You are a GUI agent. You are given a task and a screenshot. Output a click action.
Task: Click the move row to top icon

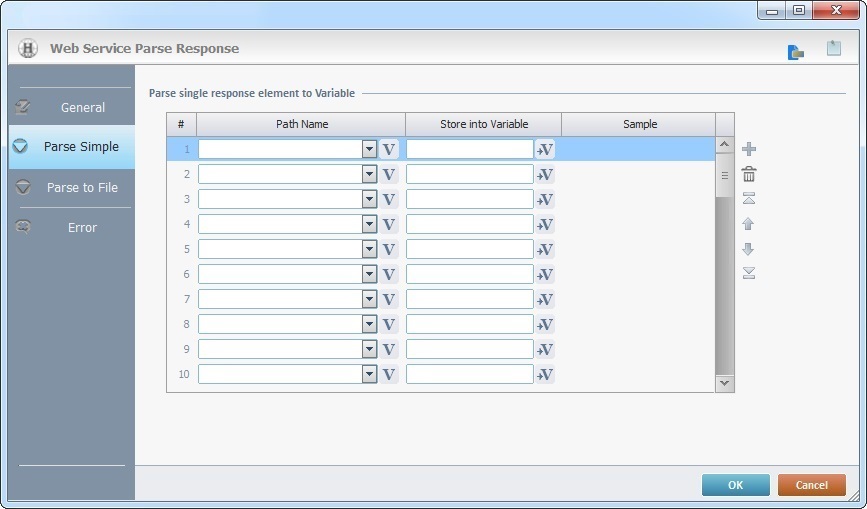(749, 199)
